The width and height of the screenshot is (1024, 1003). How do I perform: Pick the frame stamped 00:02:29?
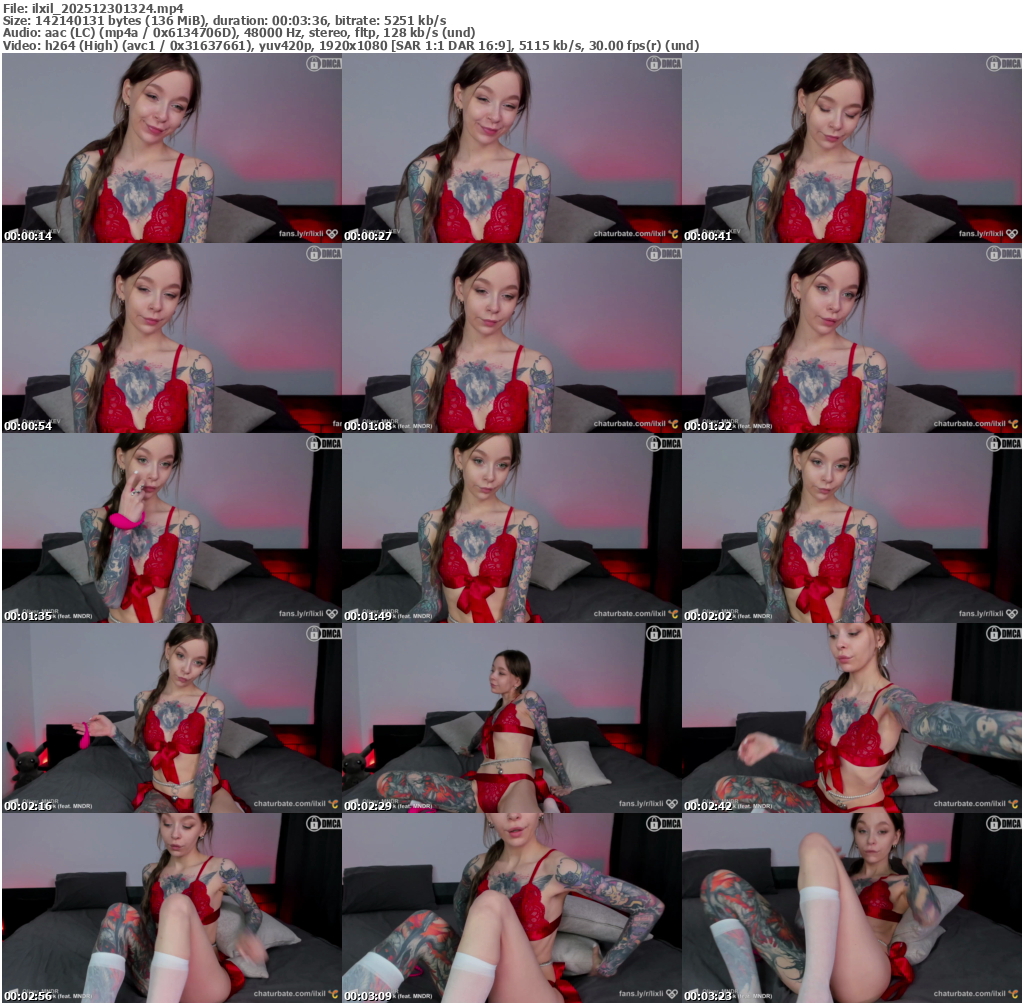click(x=511, y=718)
